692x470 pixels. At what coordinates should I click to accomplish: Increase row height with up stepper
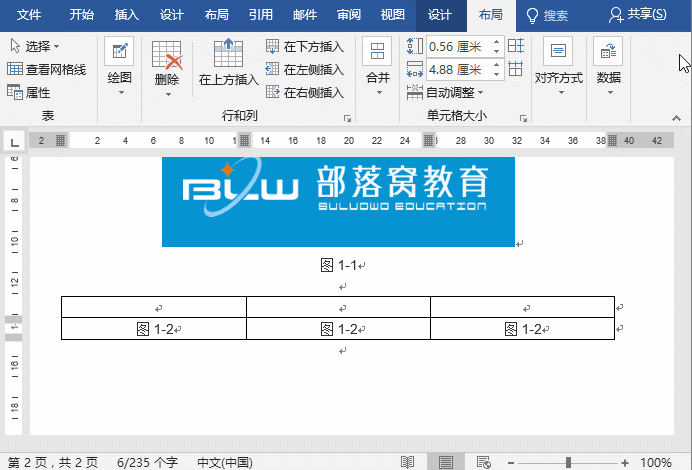coord(497,42)
